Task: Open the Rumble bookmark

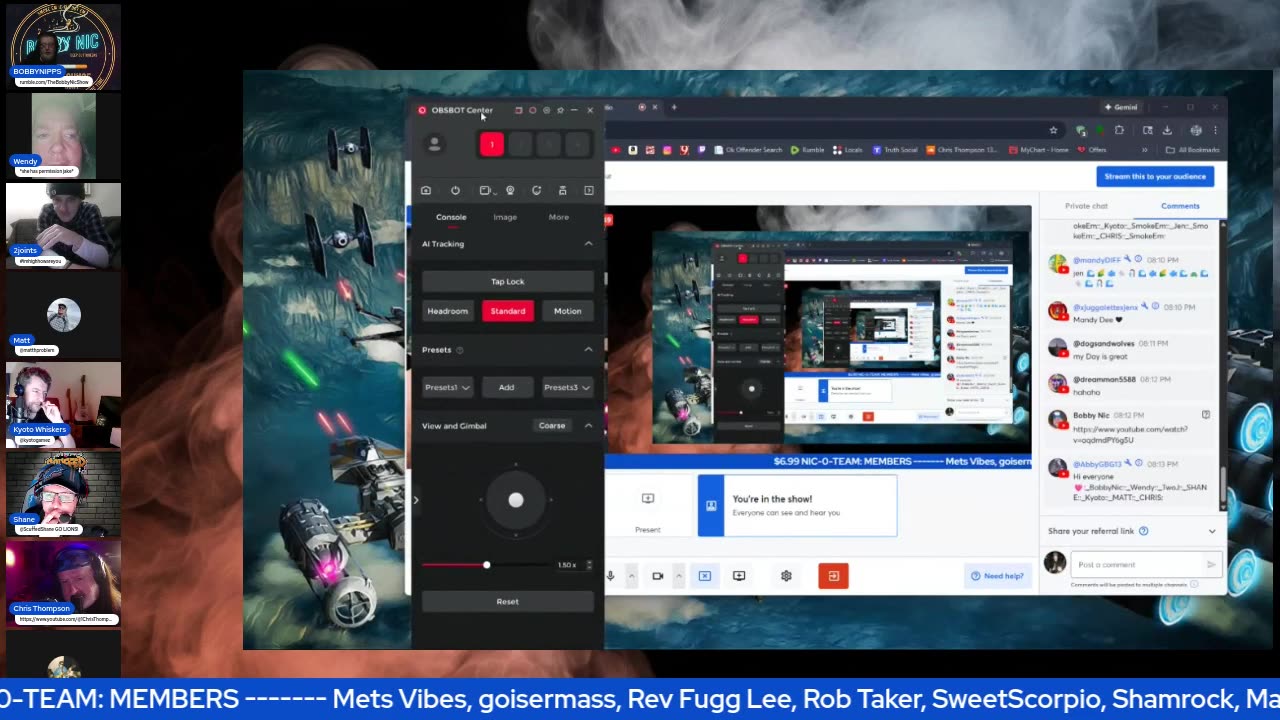Action: pyautogui.click(x=807, y=150)
